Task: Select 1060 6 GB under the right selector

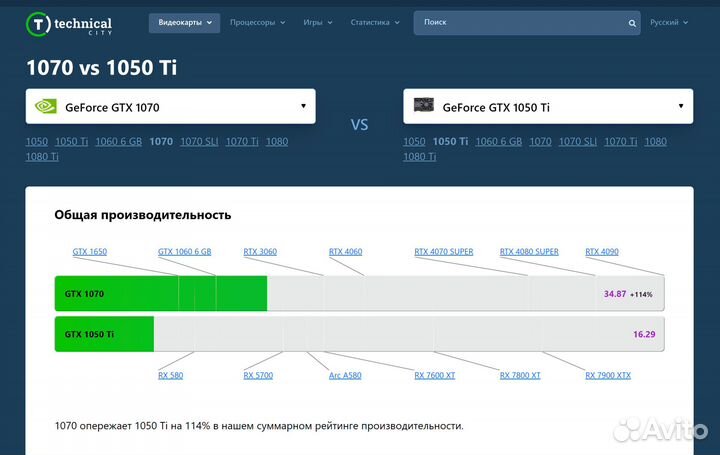Action: pyautogui.click(x=499, y=141)
